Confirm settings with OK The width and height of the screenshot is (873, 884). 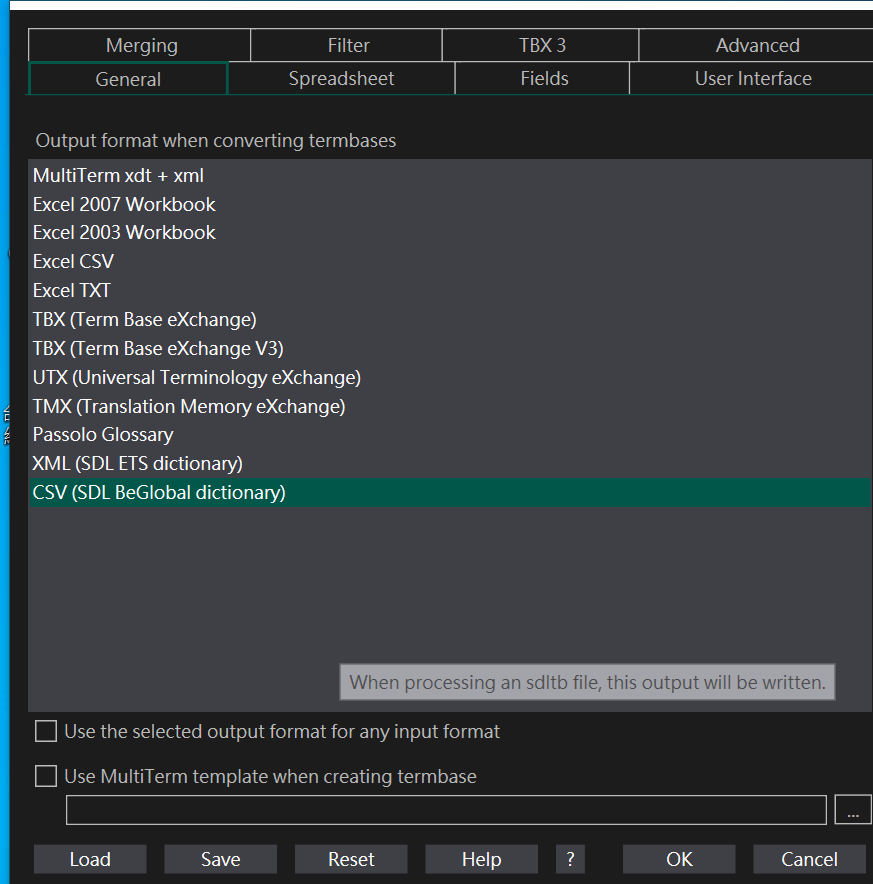coord(678,859)
